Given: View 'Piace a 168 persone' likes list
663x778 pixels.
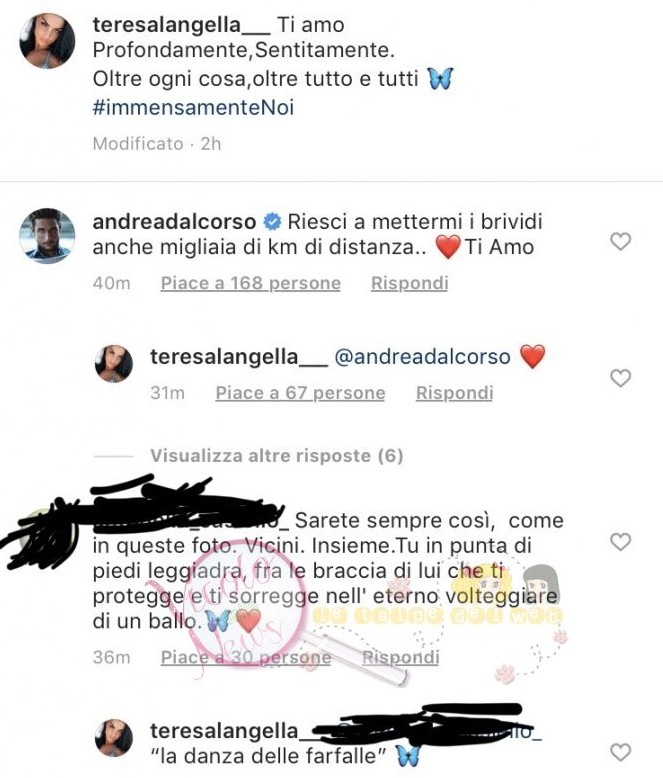Looking at the screenshot, I should [x=251, y=283].
